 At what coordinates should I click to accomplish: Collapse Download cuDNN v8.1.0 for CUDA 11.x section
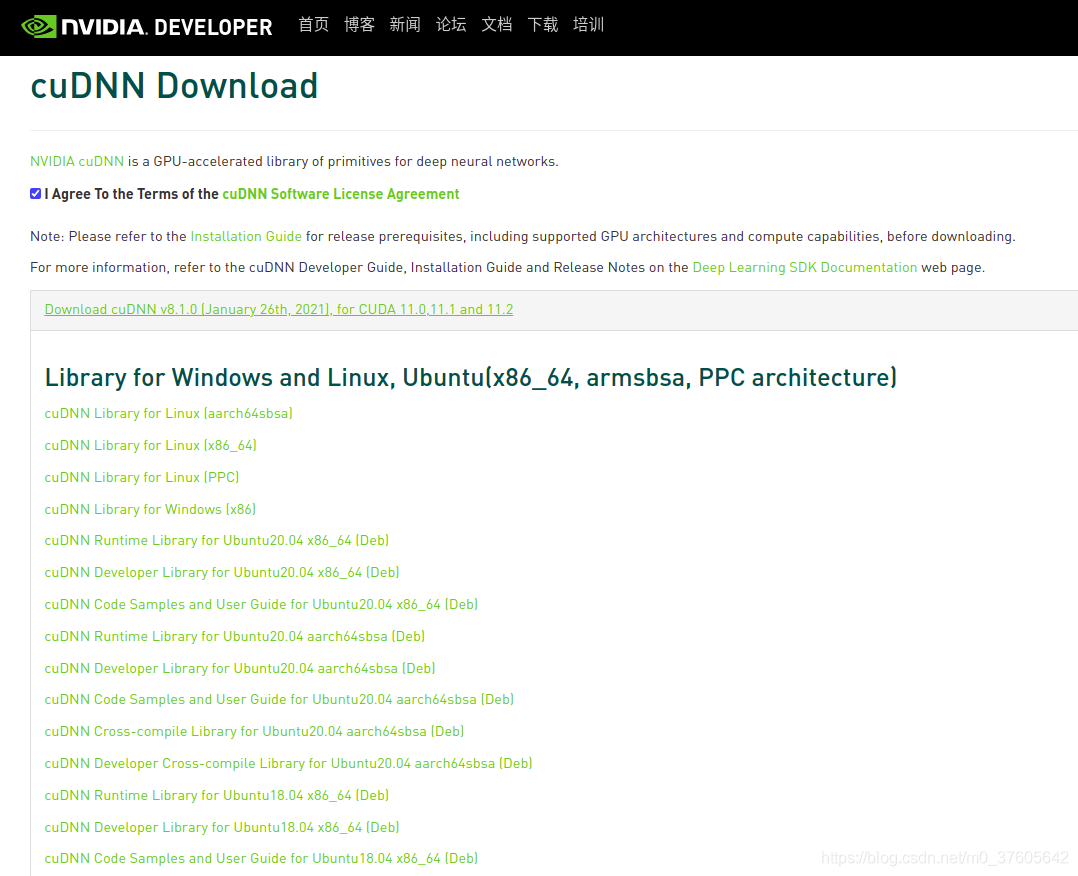278,309
